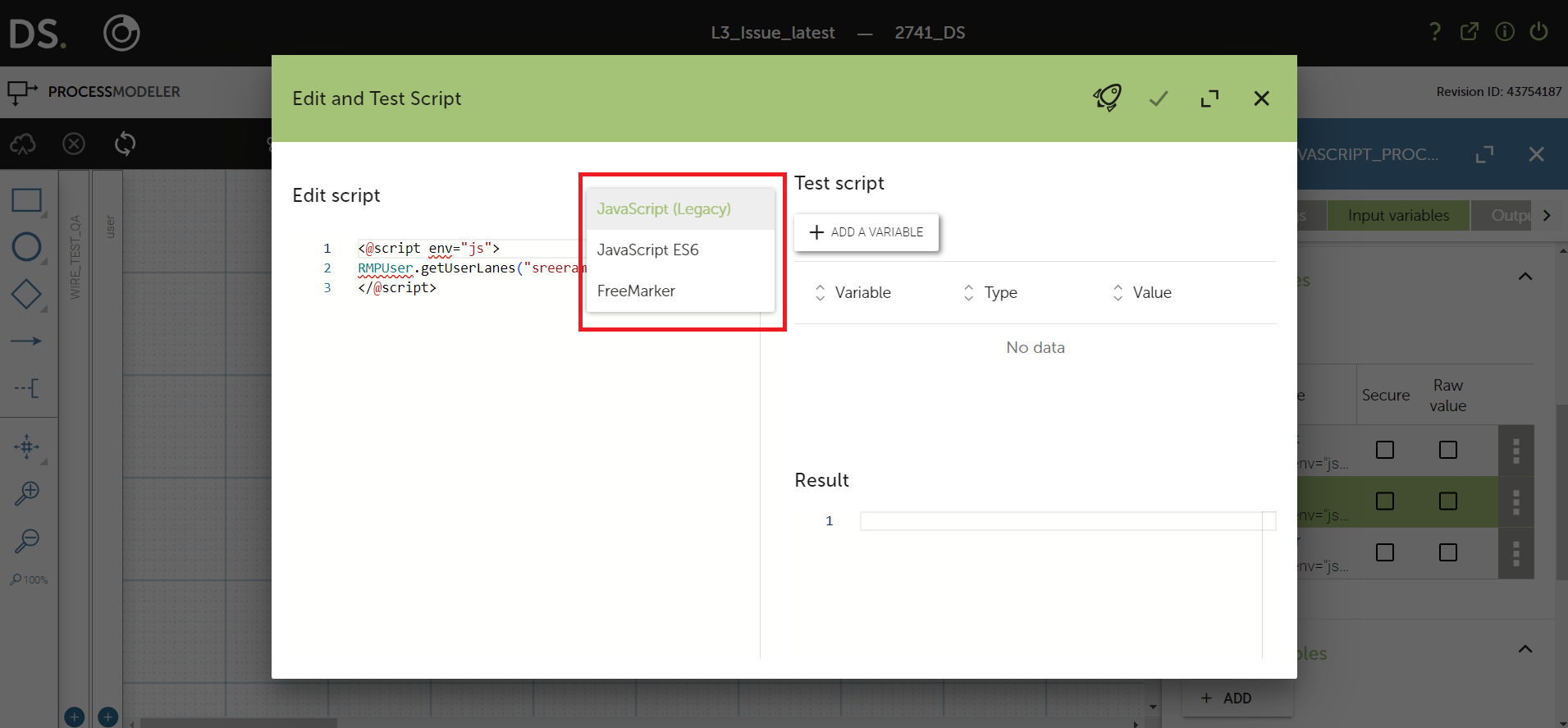The image size is (1568, 728).
Task: Select JavaScript (Legacy) option
Action: (680, 209)
